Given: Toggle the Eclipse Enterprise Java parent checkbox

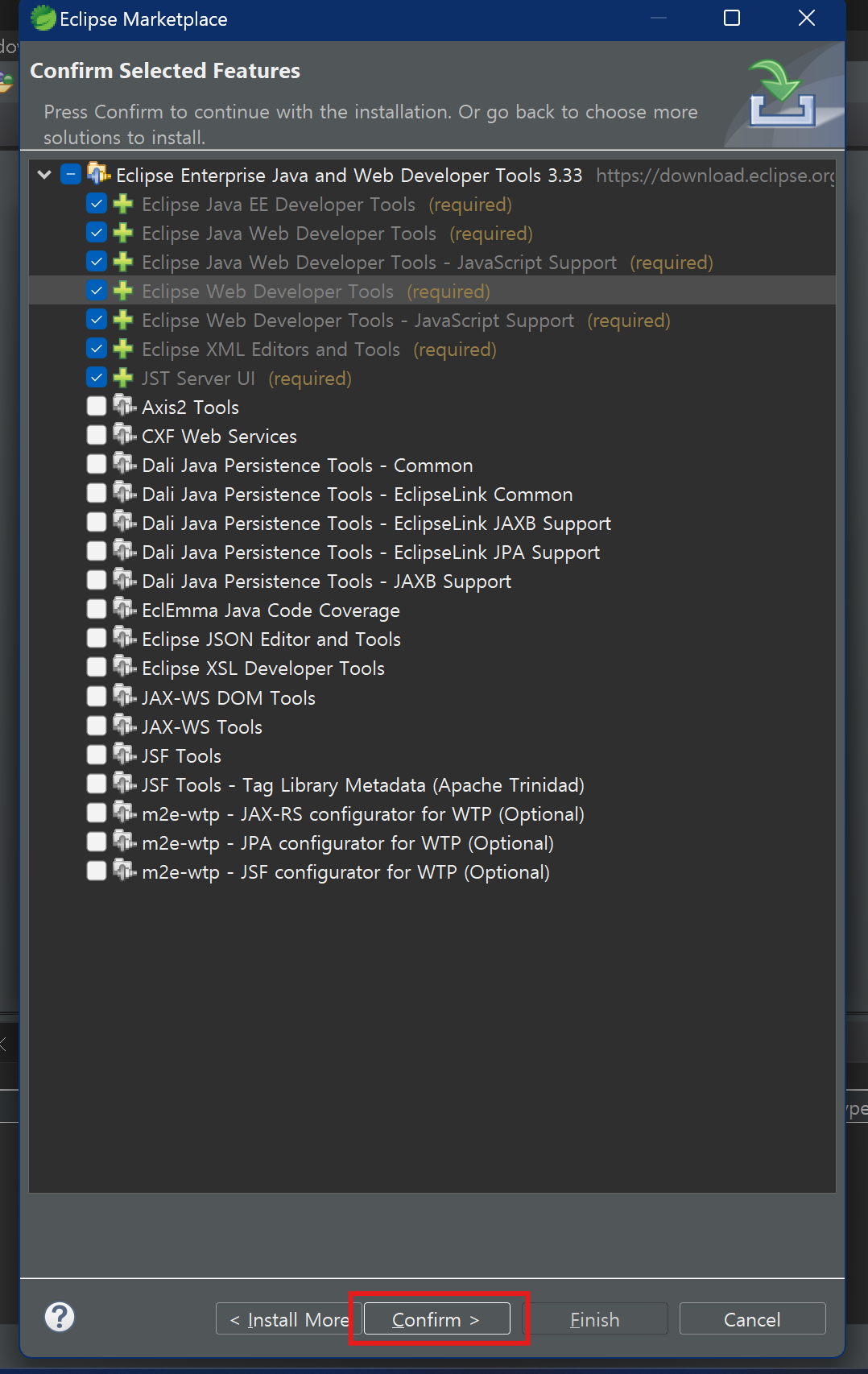Looking at the screenshot, I should pyautogui.click(x=71, y=174).
